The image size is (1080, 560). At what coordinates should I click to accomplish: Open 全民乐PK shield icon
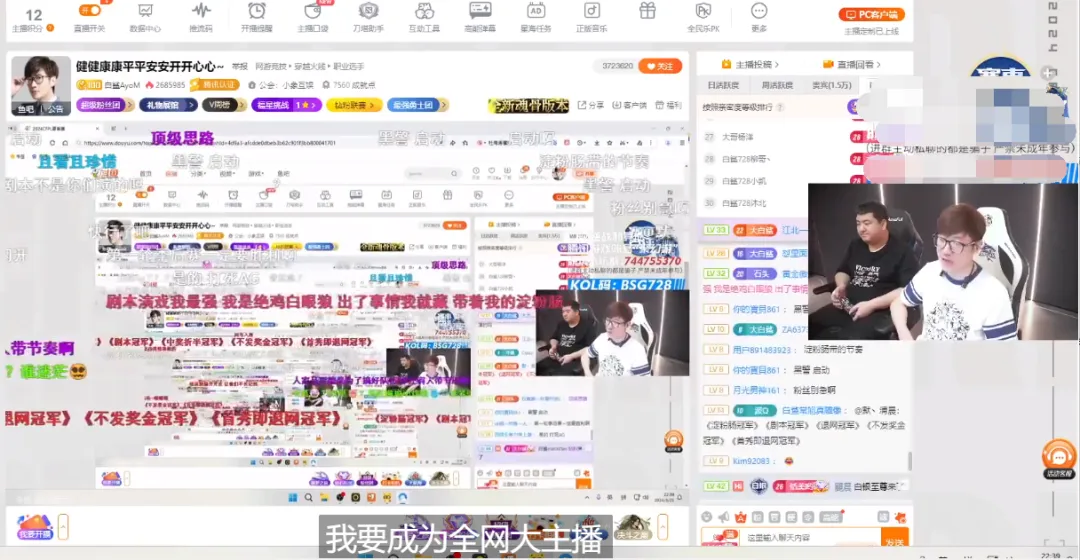pyautogui.click(x=703, y=11)
